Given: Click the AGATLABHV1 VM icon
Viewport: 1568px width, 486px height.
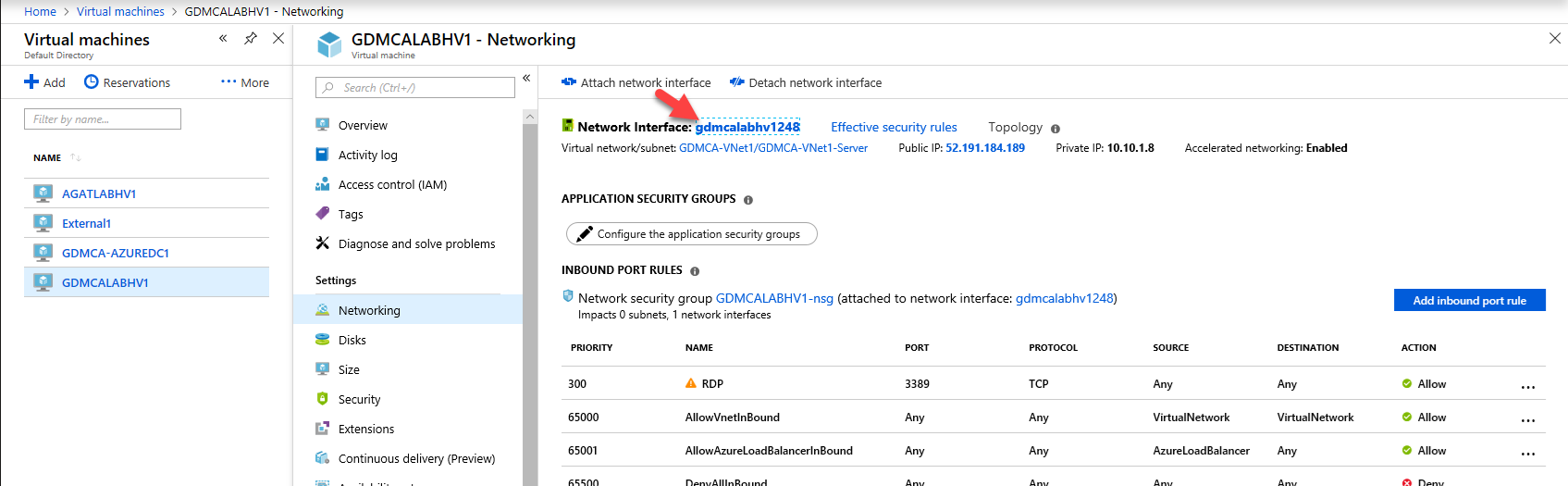Looking at the screenshot, I should [43, 193].
